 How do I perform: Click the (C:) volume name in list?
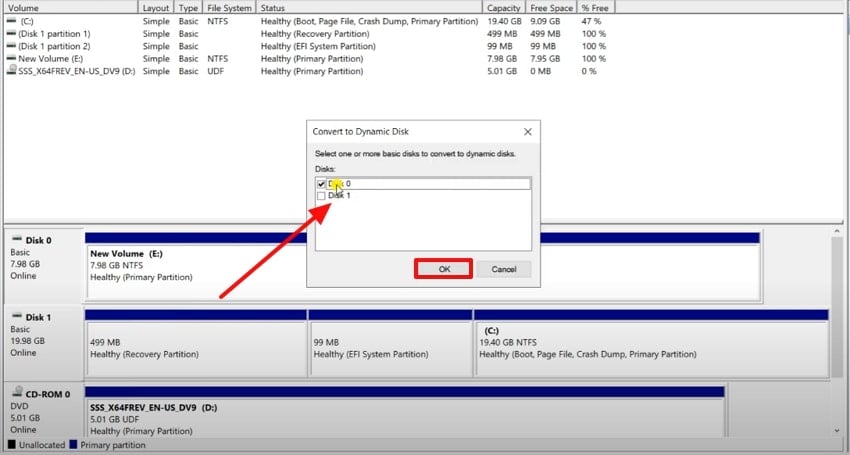coord(27,21)
